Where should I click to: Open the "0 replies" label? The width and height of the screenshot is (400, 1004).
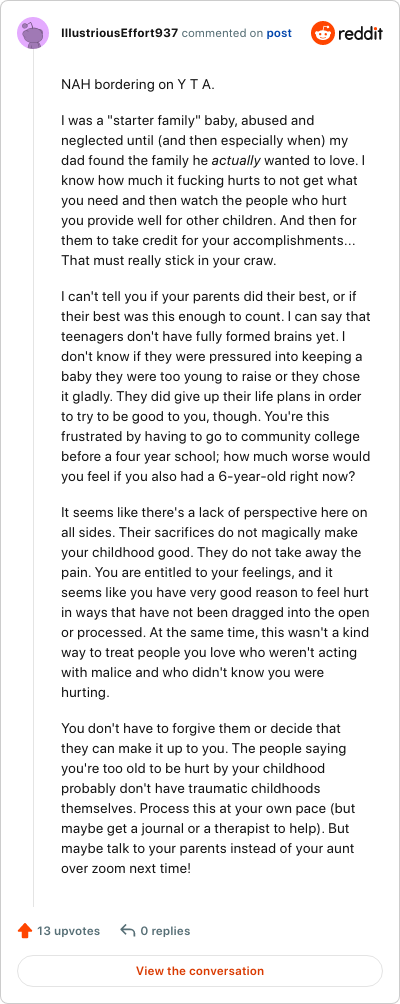pos(165,931)
